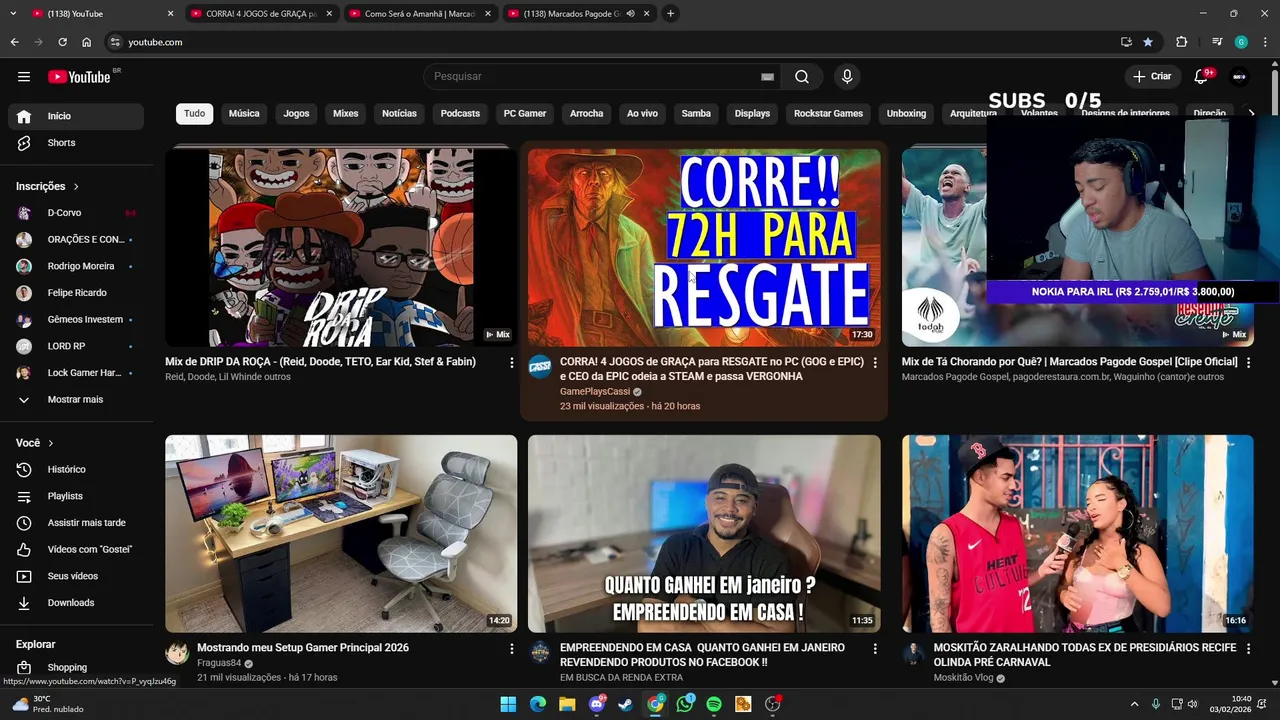Open the on-screen keyboard in the search box
Viewport: 1280px width, 720px height.
(x=767, y=77)
